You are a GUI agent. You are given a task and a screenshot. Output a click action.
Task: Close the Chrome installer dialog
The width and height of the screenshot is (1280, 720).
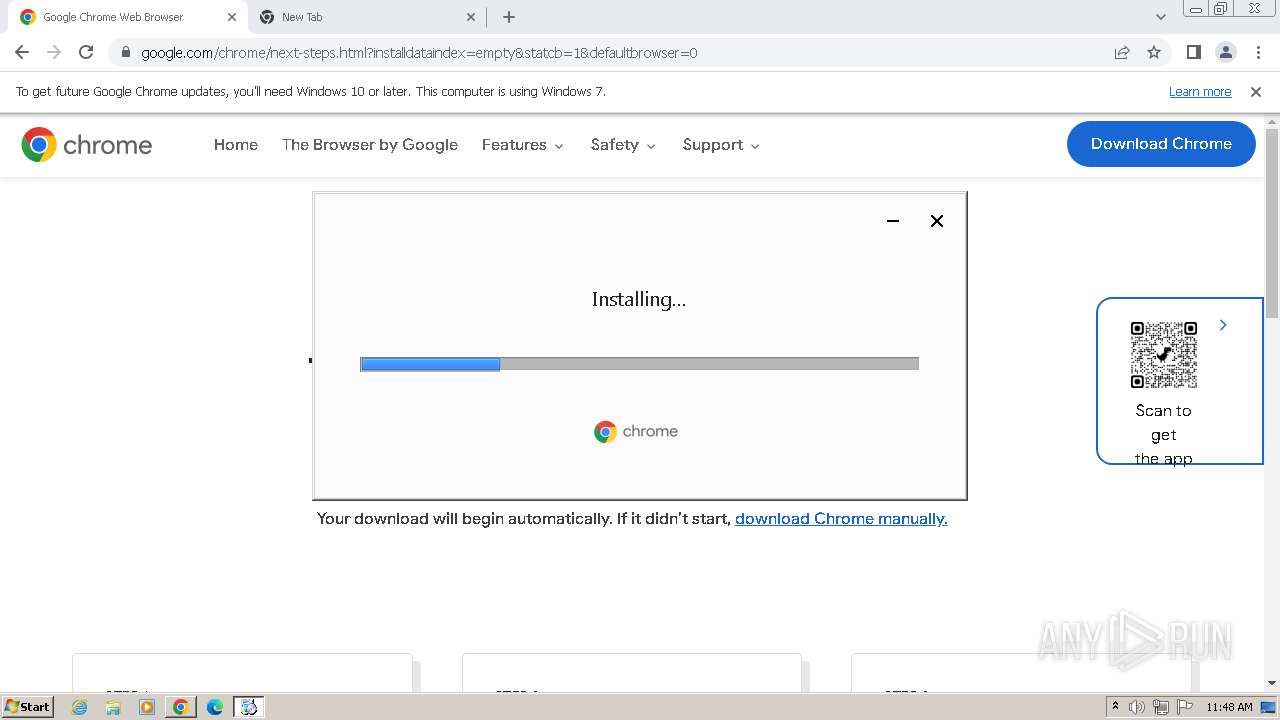(937, 221)
